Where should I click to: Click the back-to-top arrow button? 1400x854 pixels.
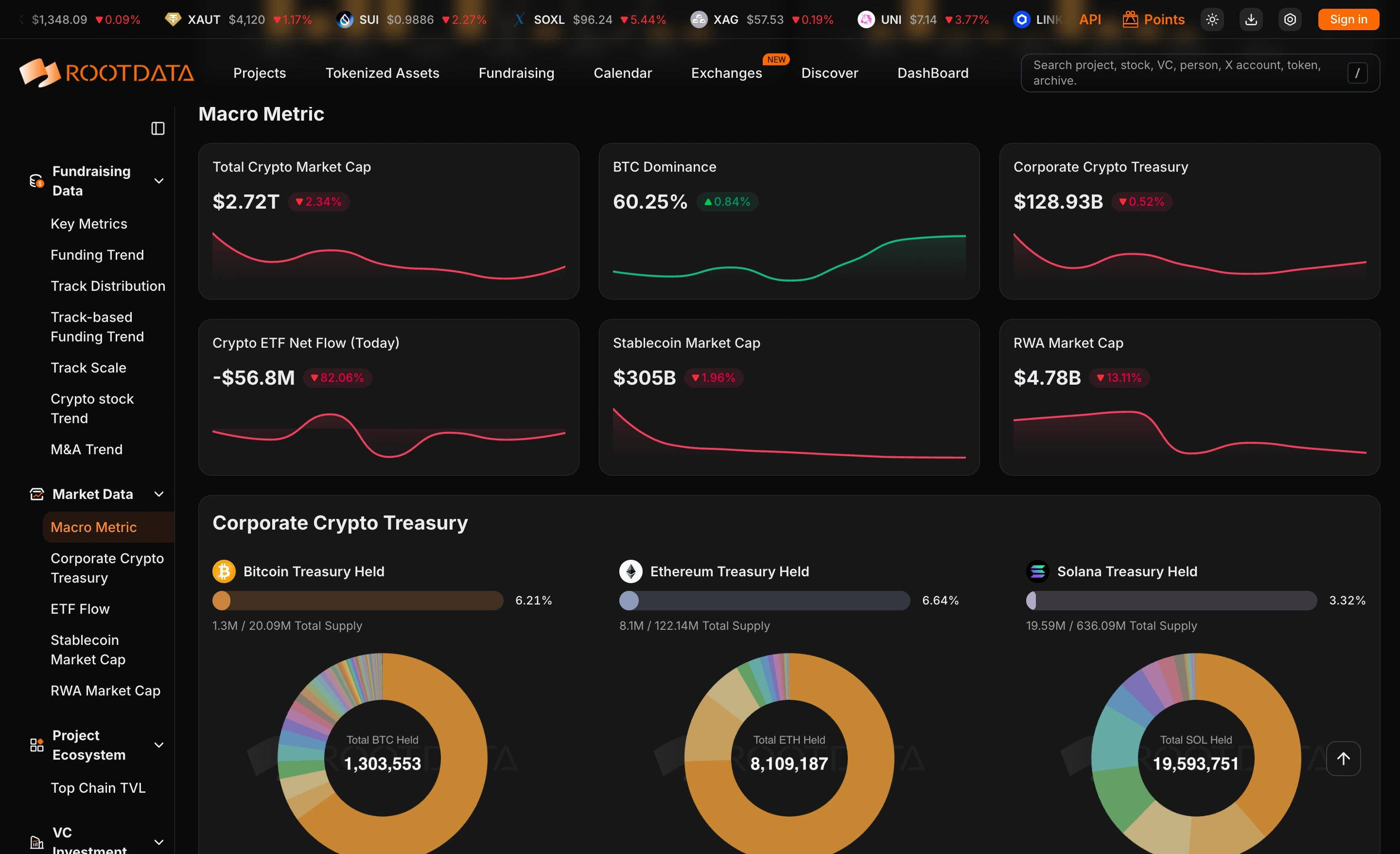click(1343, 759)
